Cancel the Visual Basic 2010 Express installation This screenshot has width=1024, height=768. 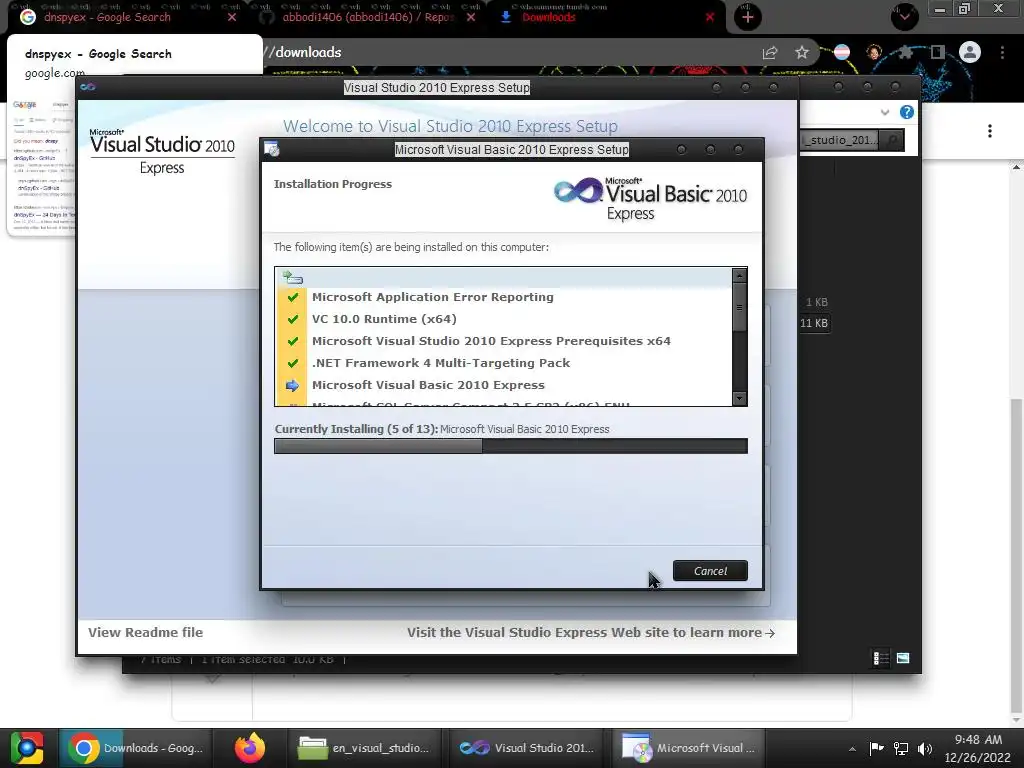710,571
